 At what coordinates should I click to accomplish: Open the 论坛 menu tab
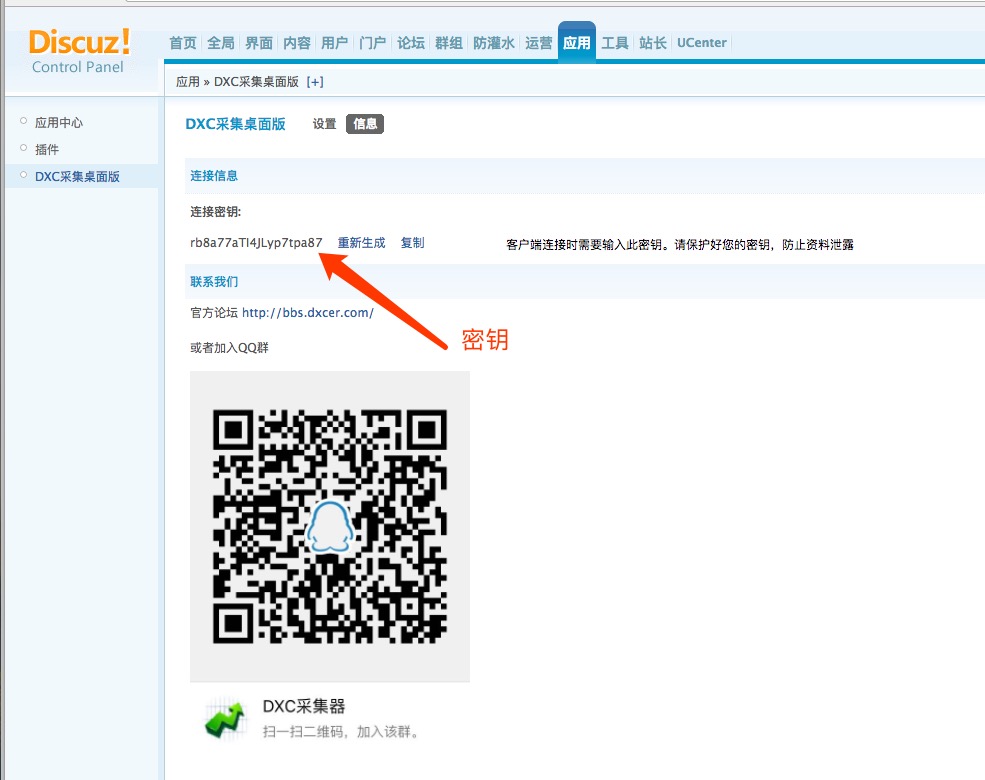[411, 43]
